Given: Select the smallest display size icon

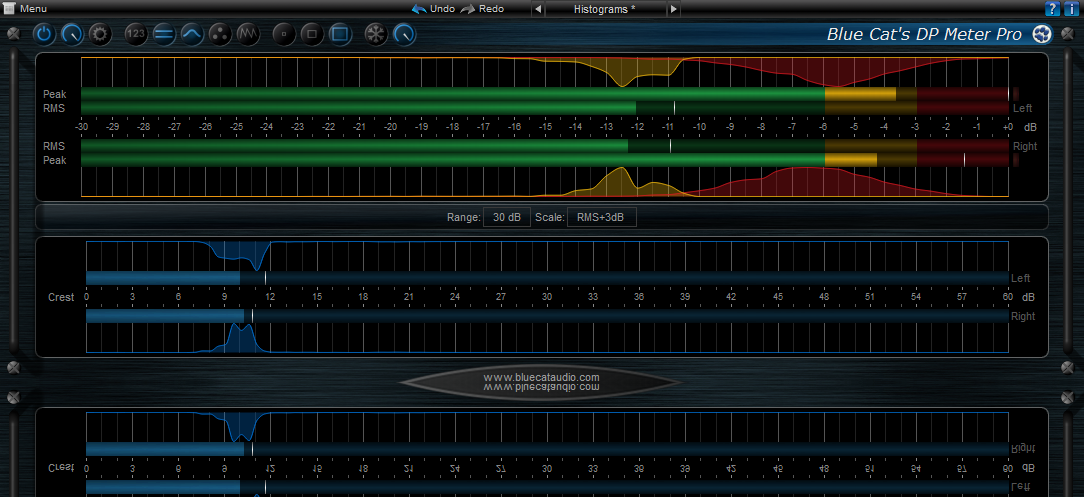Looking at the screenshot, I should click(285, 34).
